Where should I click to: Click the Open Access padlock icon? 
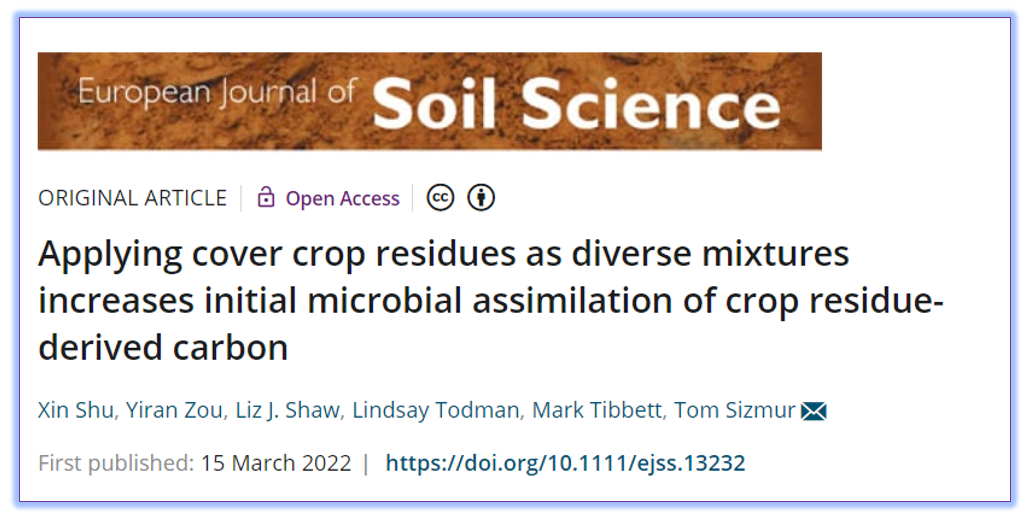(265, 197)
